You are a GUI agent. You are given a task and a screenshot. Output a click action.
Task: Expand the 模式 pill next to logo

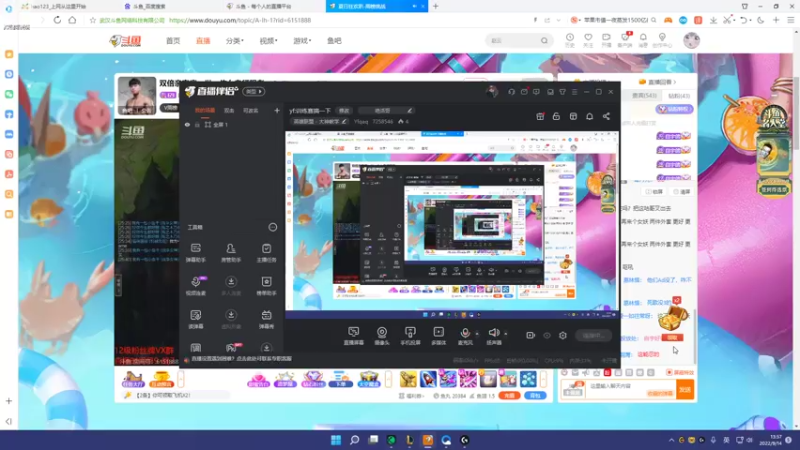pyautogui.click(x=254, y=91)
